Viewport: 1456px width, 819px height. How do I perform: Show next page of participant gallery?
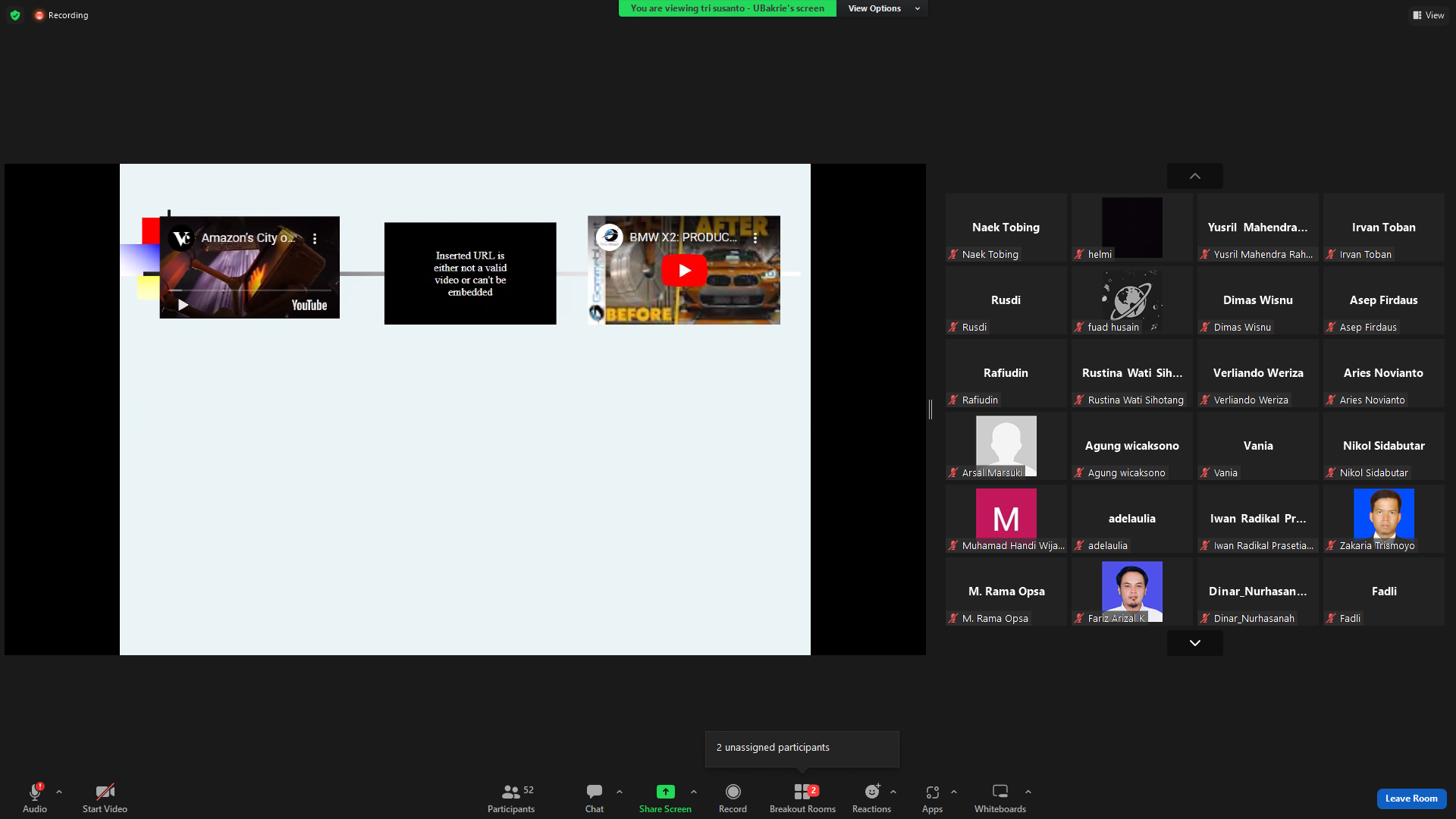1195,643
